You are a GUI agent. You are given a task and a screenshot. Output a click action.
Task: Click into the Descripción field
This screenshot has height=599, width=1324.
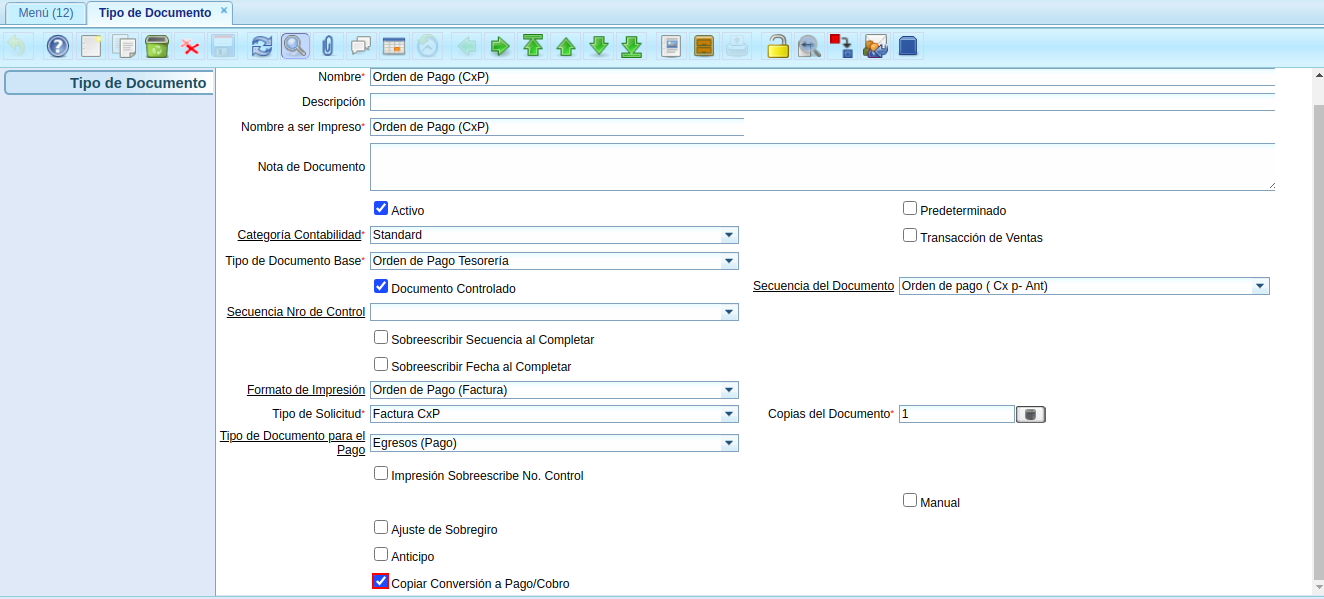(x=822, y=102)
